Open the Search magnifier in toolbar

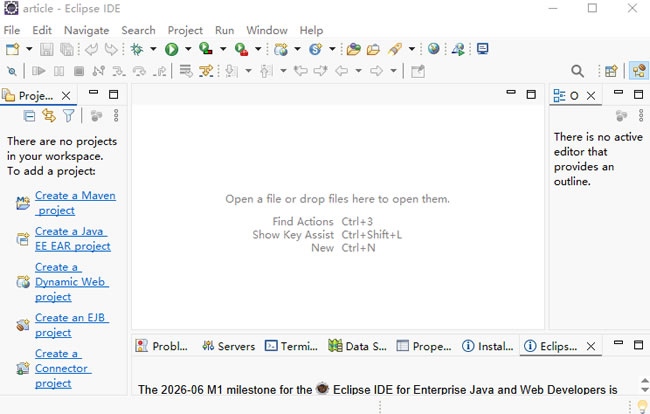click(x=577, y=71)
